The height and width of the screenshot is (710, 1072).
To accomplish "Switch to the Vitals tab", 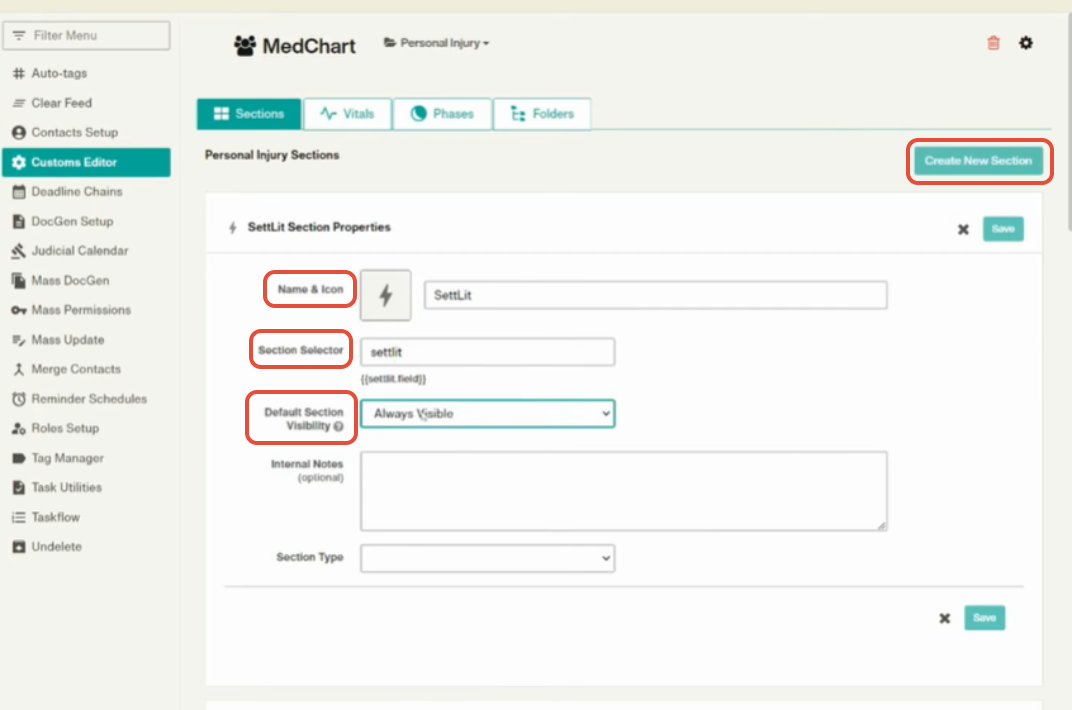I will pos(347,114).
